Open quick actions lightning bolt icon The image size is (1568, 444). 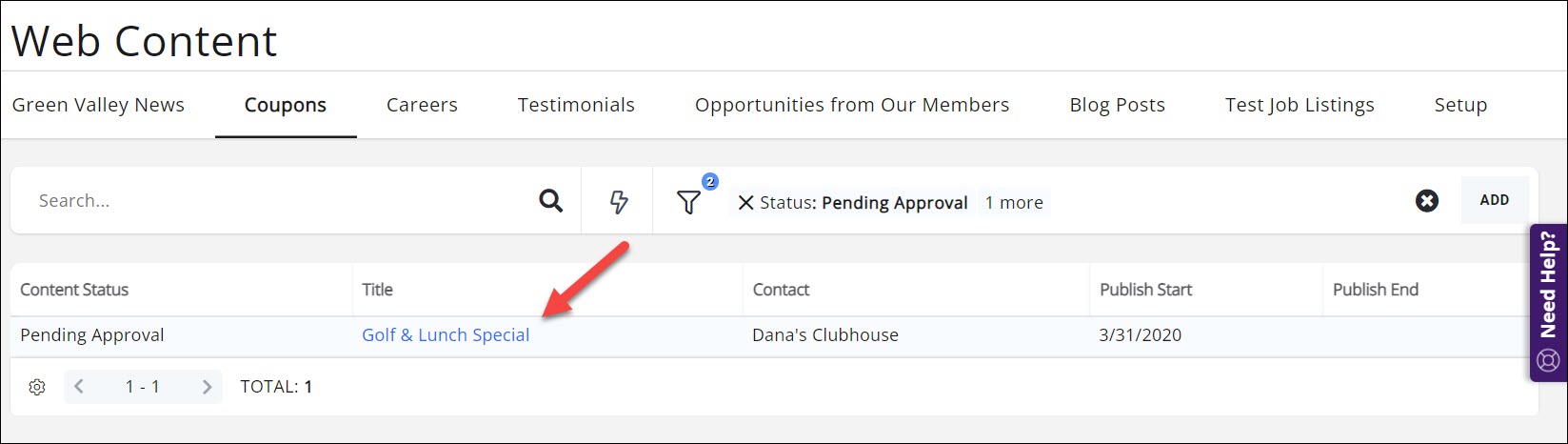click(x=619, y=201)
